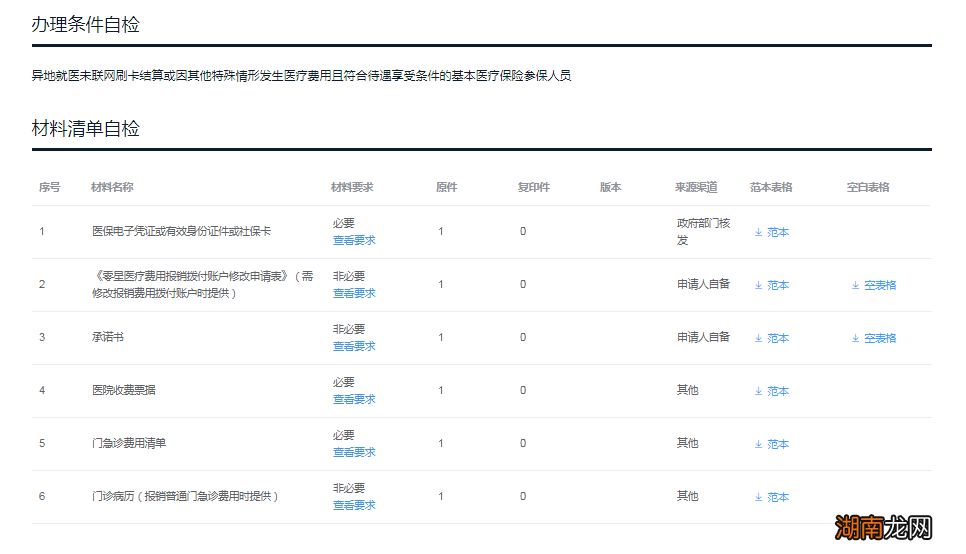The image size is (966, 554).
Task: Select the 门急诊费用清单 material name
Action: (129, 444)
